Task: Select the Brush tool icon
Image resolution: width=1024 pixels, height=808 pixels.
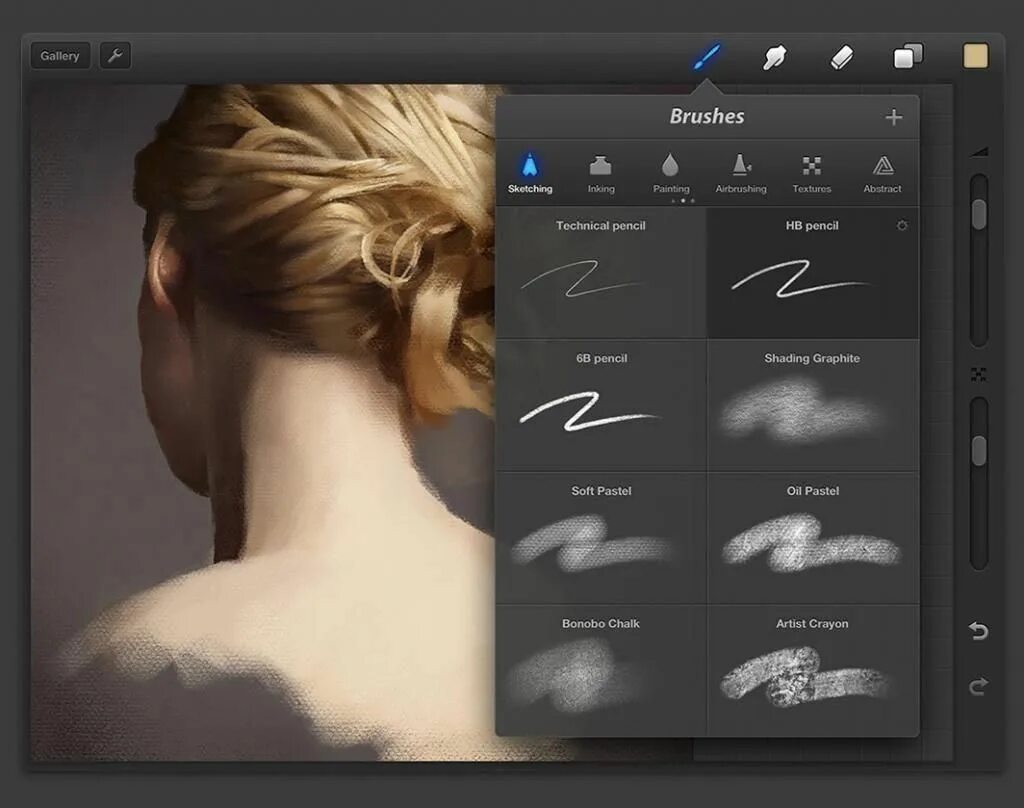Action: (707, 57)
